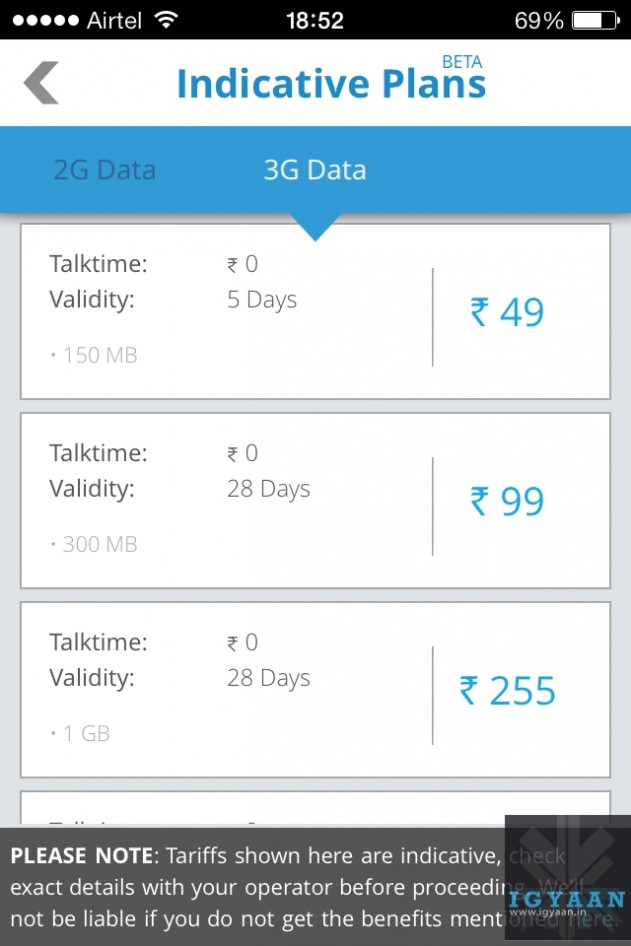Choose the ₹ 99 plan price

pos(507,502)
